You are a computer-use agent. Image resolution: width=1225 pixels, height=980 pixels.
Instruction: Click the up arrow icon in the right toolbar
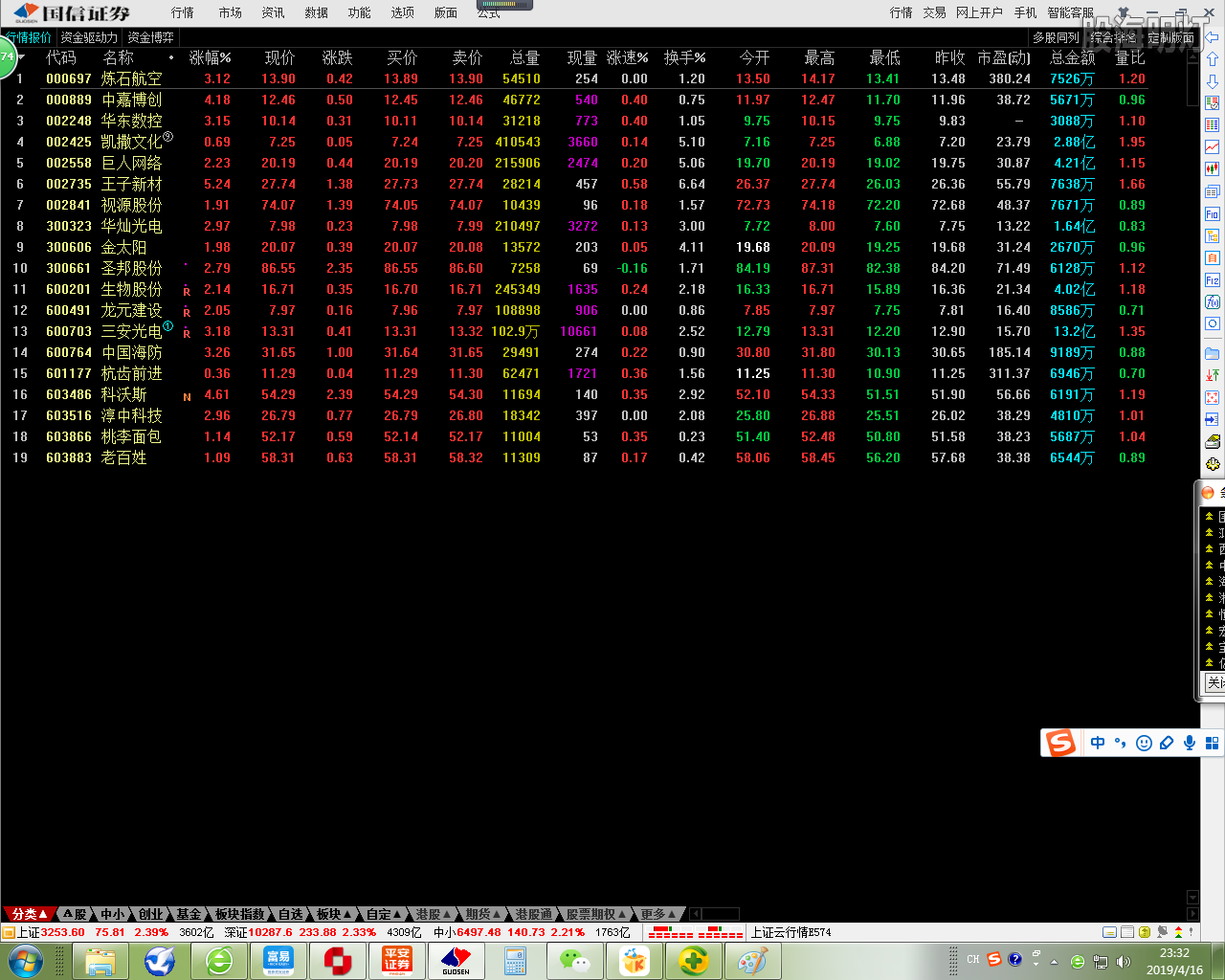1212,59
